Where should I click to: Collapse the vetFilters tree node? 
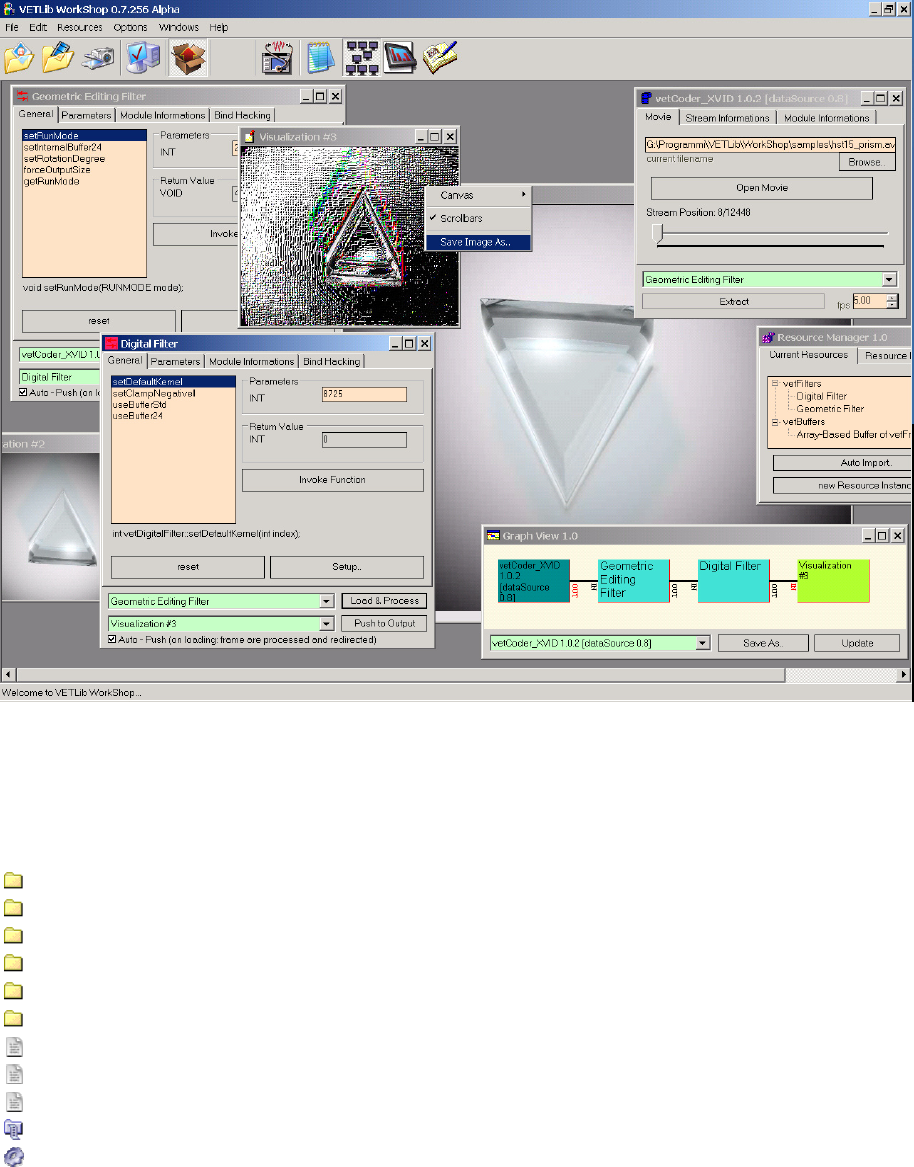click(x=775, y=383)
